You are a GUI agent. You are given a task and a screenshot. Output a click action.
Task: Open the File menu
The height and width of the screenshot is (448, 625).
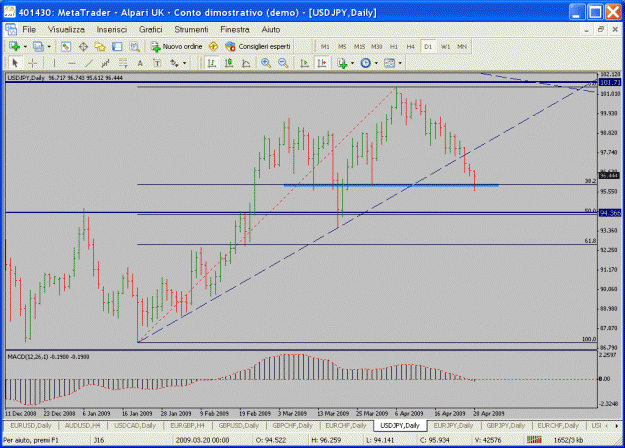pos(29,29)
